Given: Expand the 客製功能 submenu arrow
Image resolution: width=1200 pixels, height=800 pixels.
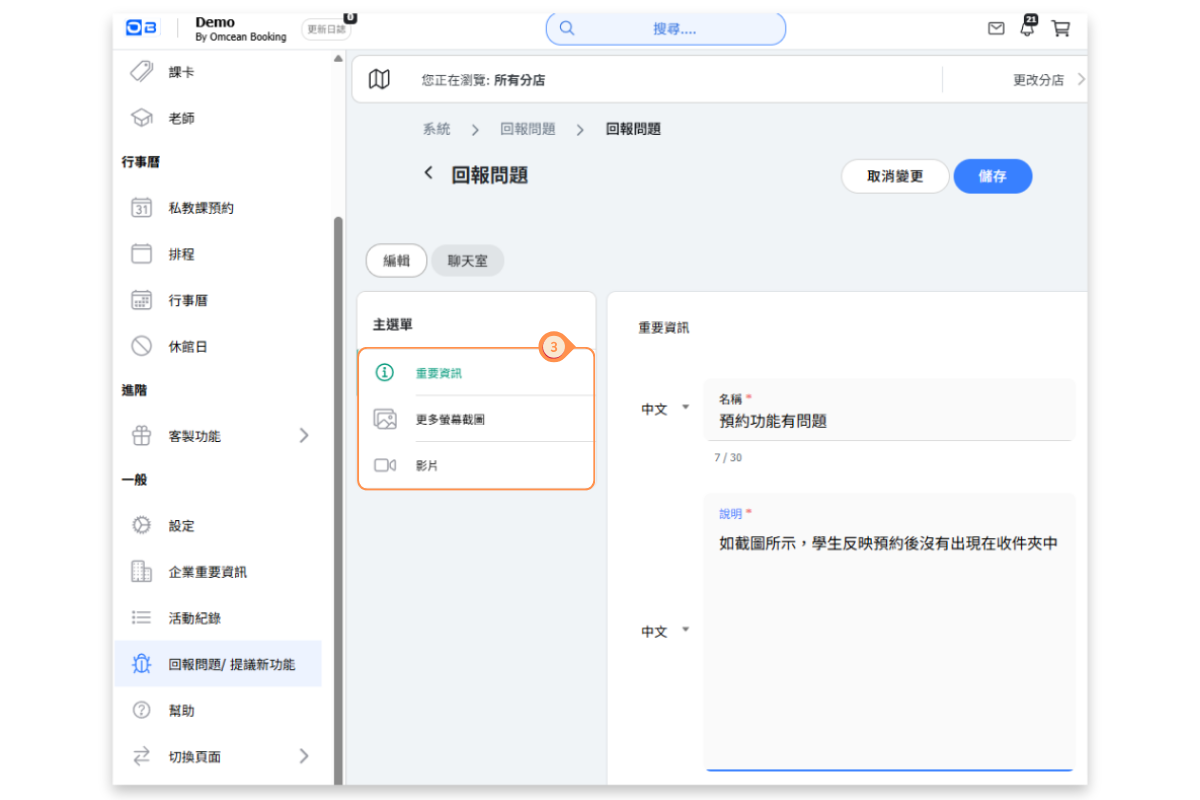Looking at the screenshot, I should pos(304,436).
